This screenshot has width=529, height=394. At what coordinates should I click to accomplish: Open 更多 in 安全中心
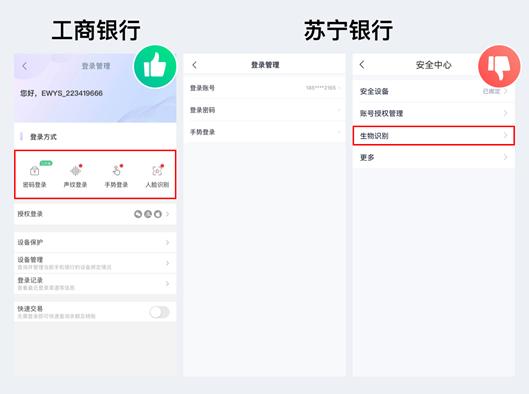pos(434,157)
